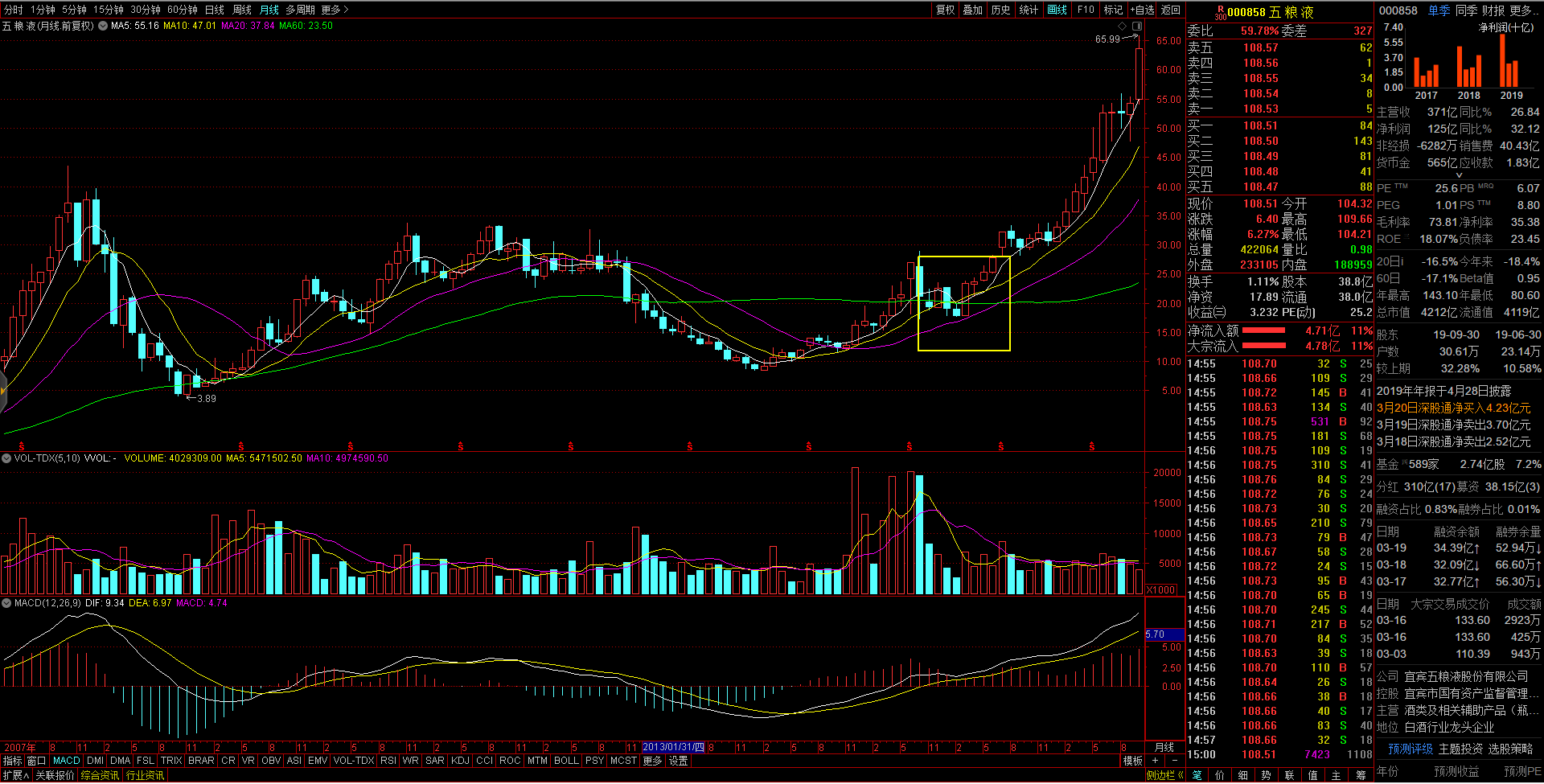The width and height of the screenshot is (1544, 784).
Task: Expand the chevron below 货币金 row
Action: coord(1459,174)
